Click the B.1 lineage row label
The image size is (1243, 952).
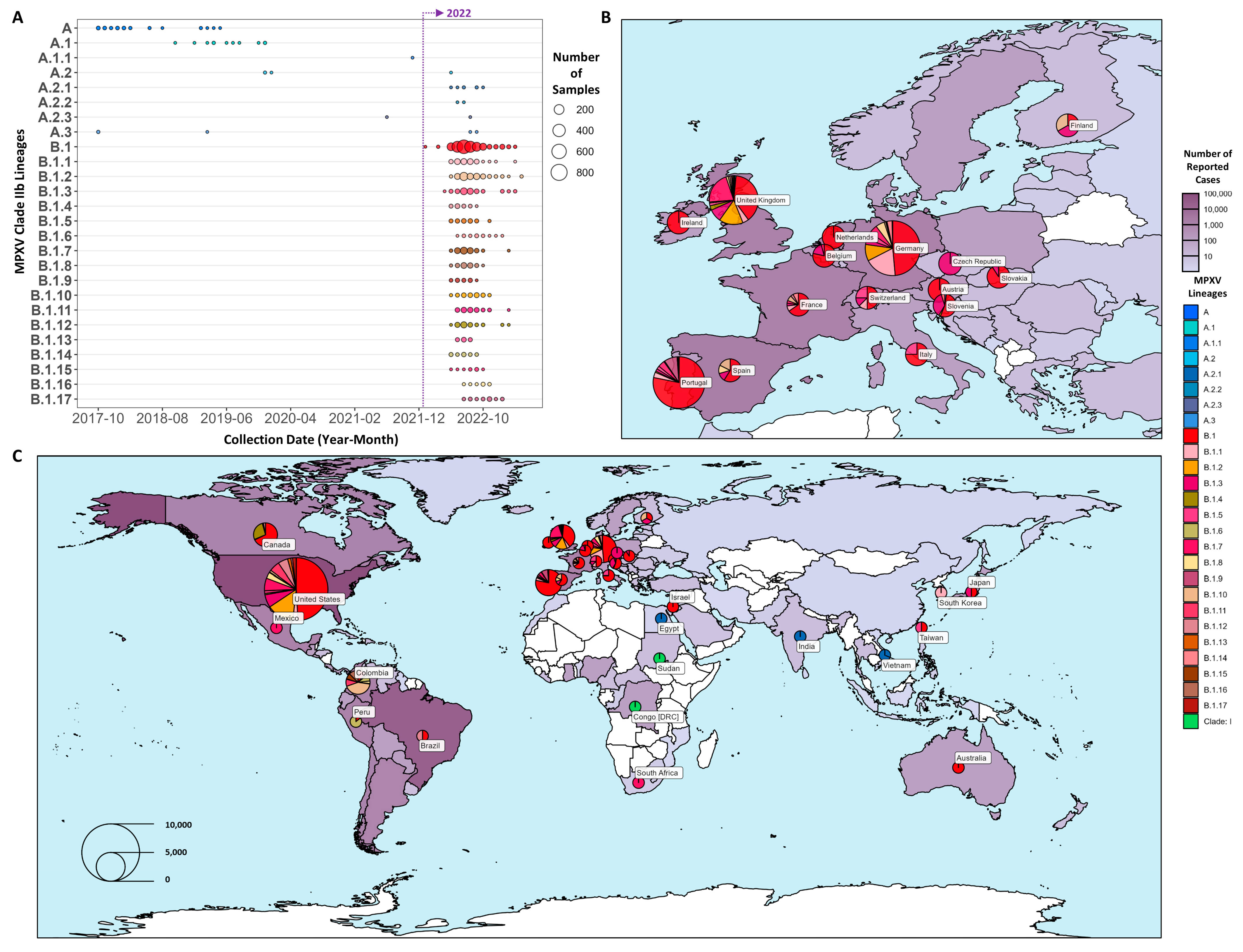click(60, 147)
